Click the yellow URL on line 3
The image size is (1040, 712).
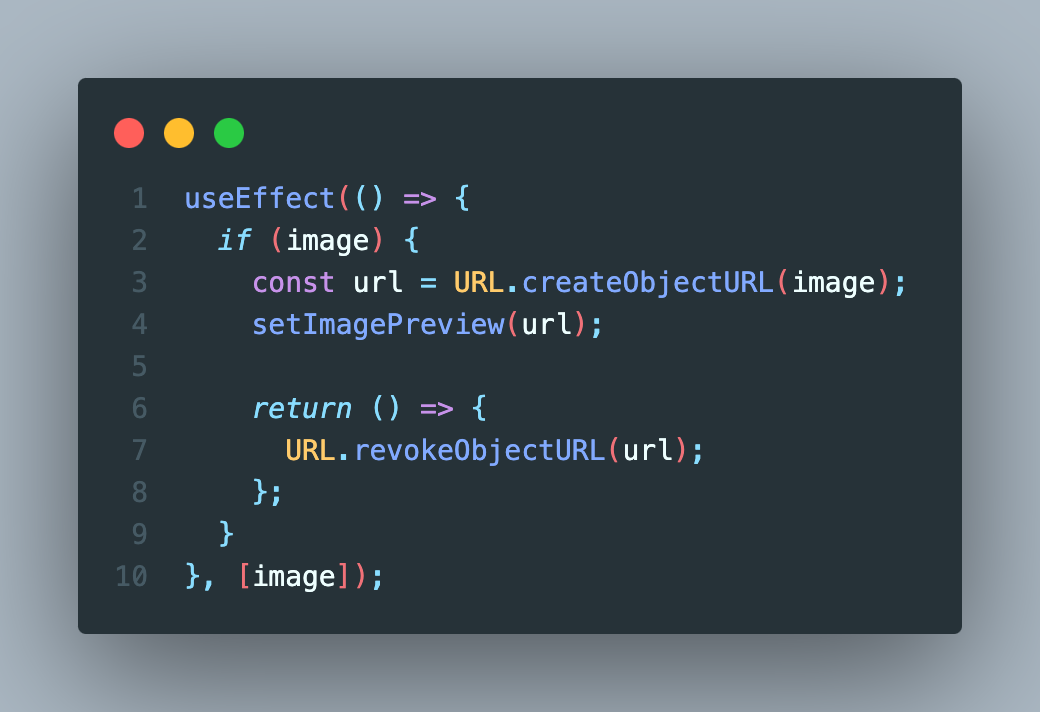[x=479, y=283]
